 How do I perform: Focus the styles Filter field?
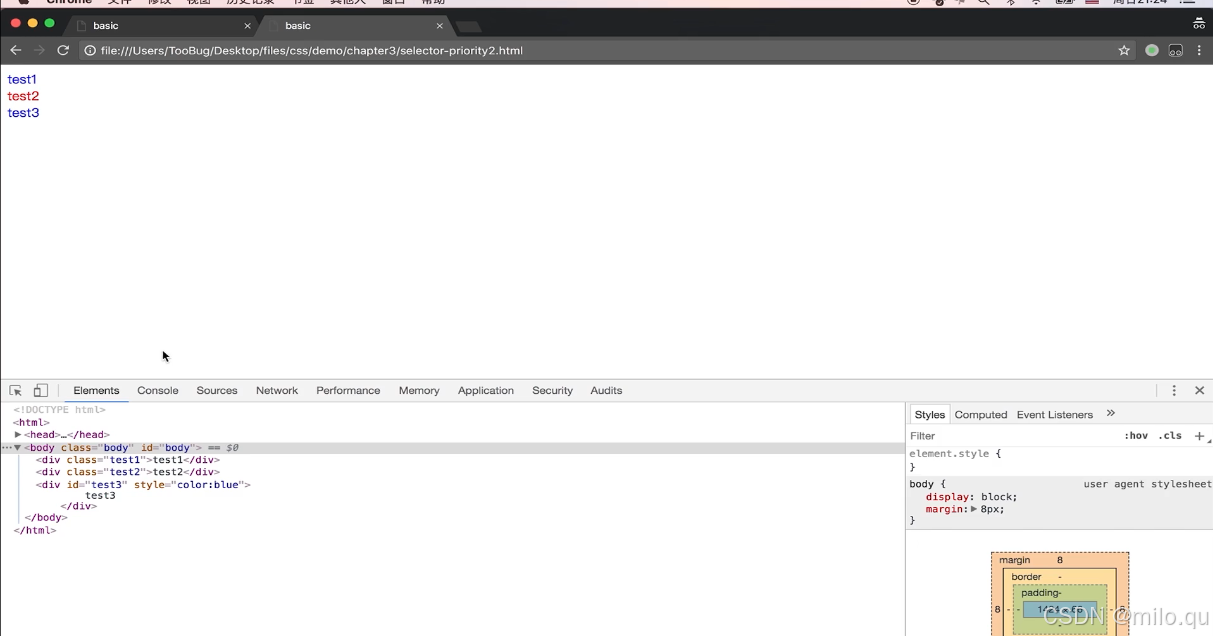pos(1010,436)
